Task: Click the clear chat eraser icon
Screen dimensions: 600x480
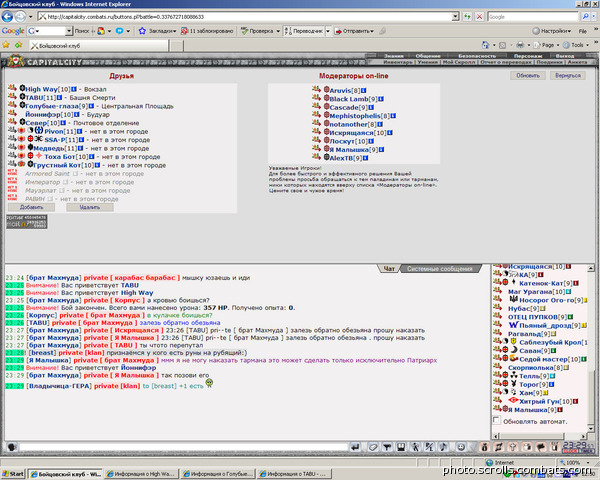Action: tap(373, 447)
